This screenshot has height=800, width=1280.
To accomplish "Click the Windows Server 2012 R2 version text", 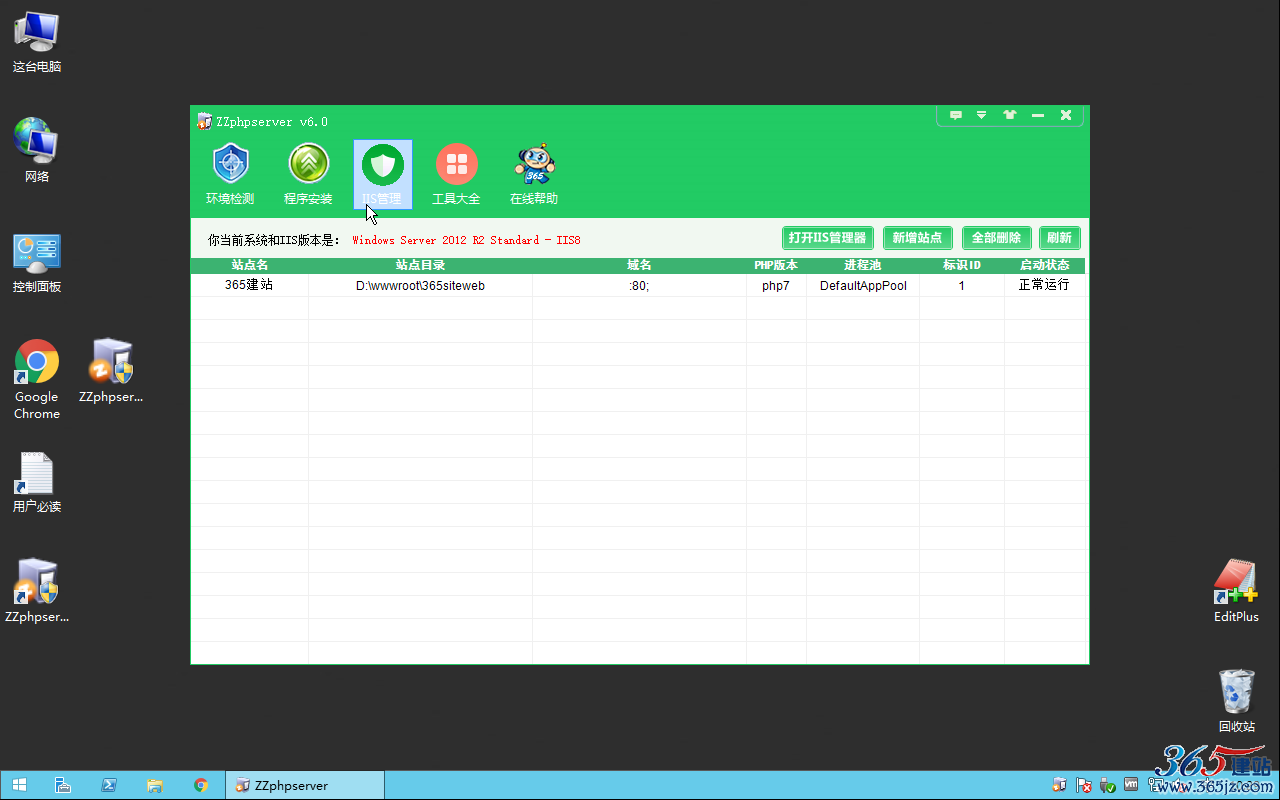I will pyautogui.click(x=466, y=240).
